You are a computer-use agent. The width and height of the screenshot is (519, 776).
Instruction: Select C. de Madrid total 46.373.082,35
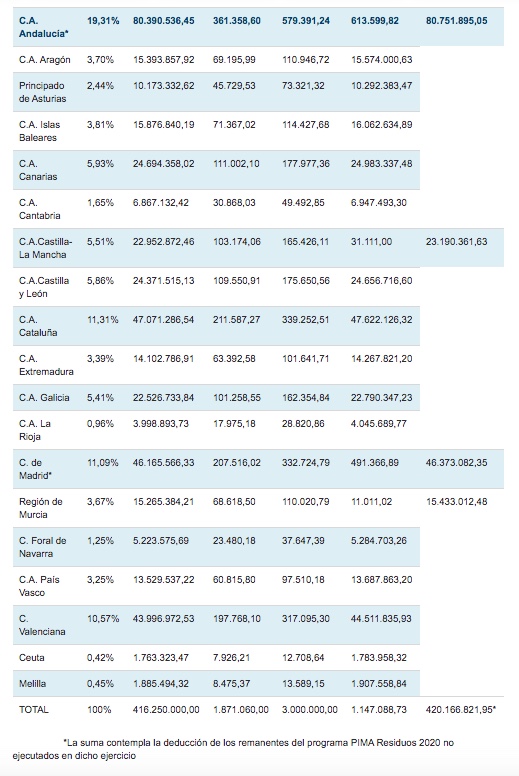pos(456,463)
